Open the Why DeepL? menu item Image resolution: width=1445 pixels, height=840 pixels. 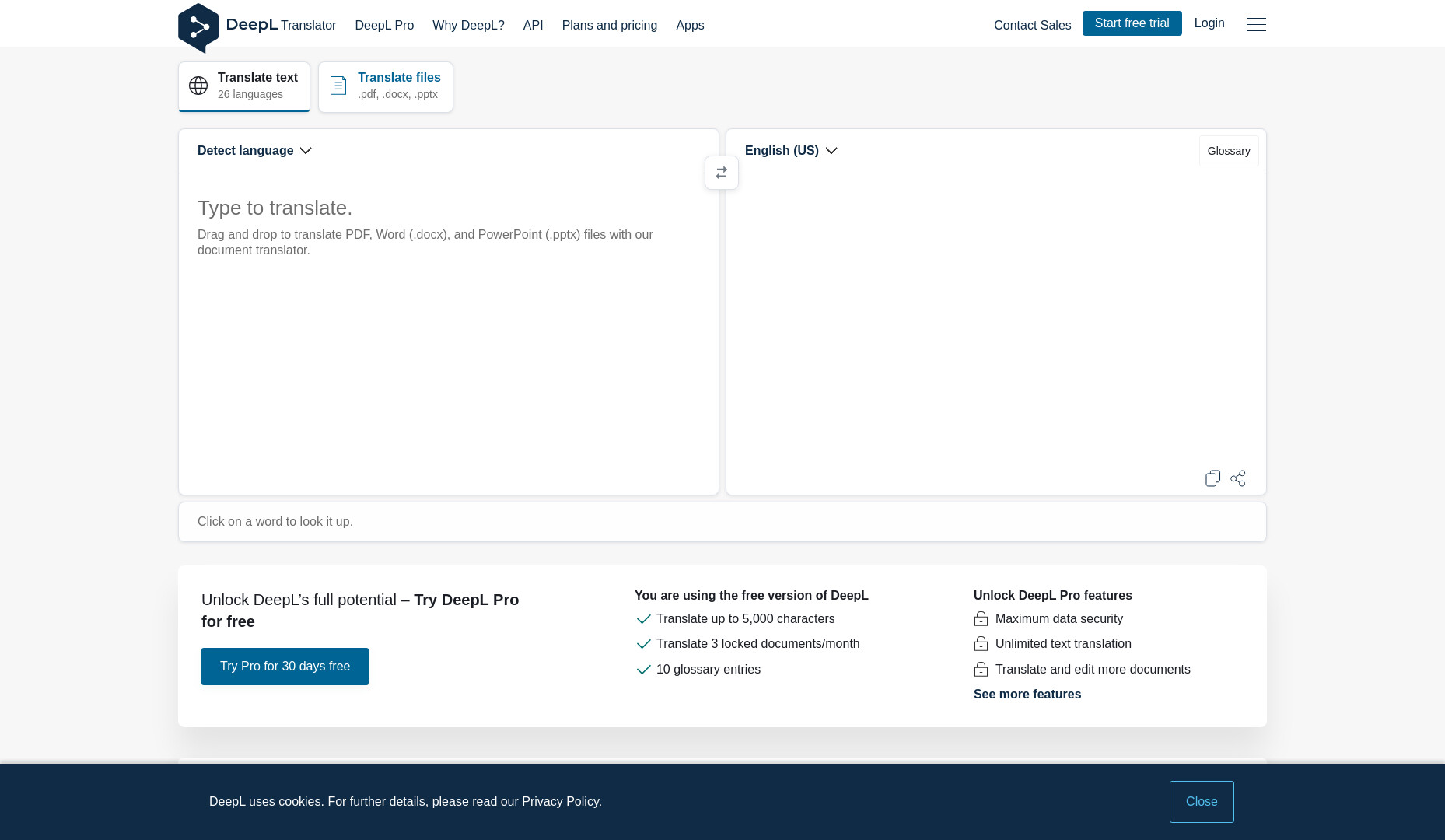[468, 26]
